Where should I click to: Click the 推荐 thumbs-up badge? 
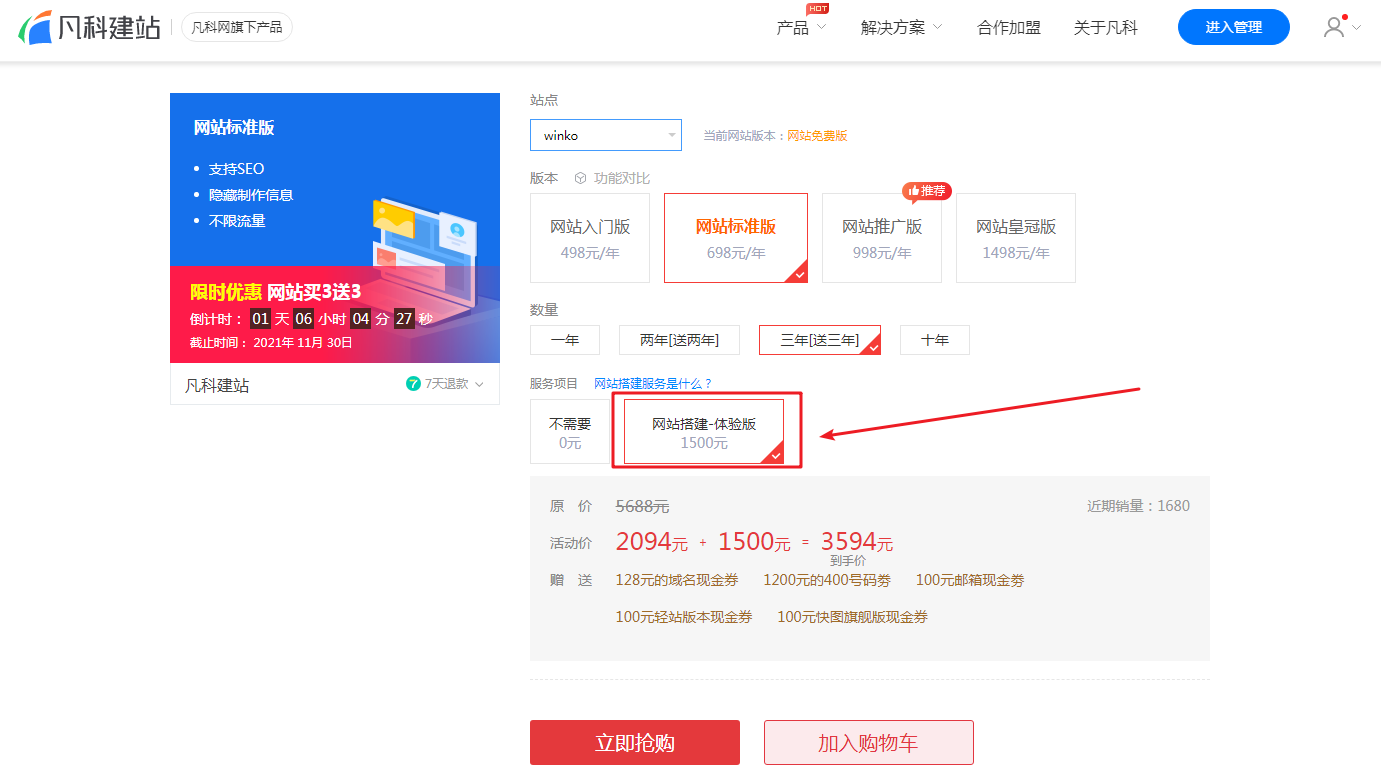point(926,191)
